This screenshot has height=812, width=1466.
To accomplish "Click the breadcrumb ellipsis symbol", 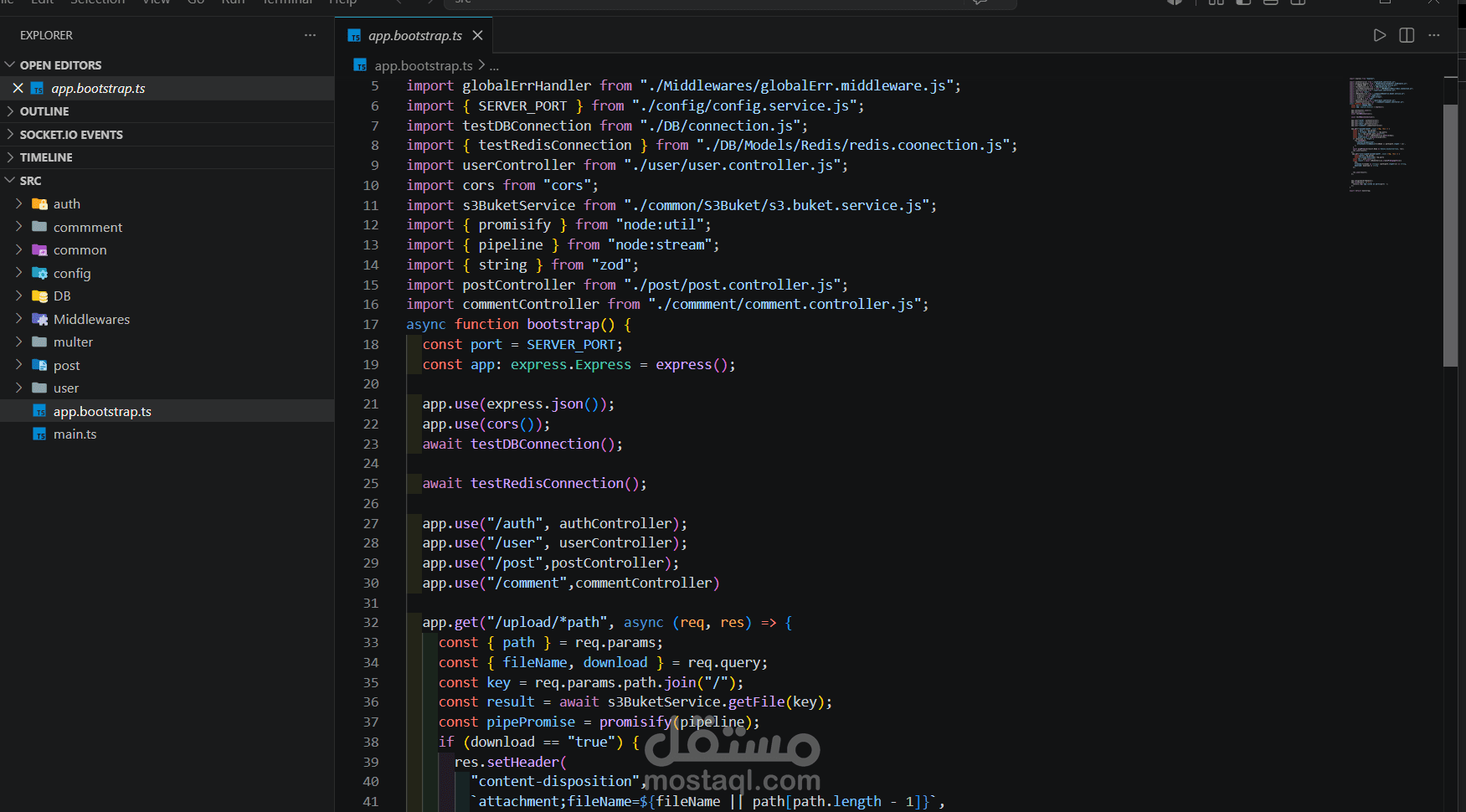I will 494,65.
